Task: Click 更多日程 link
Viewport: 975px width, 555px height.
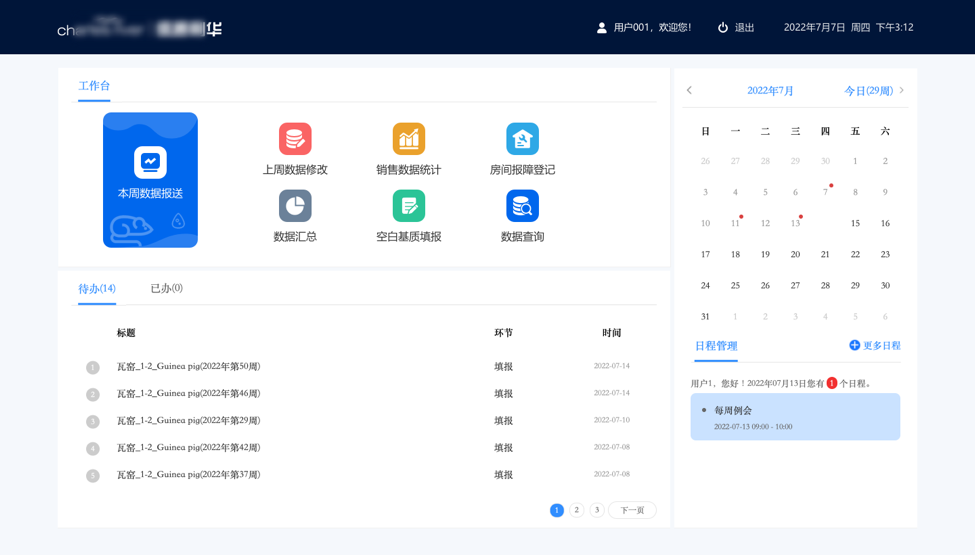Action: (x=875, y=346)
